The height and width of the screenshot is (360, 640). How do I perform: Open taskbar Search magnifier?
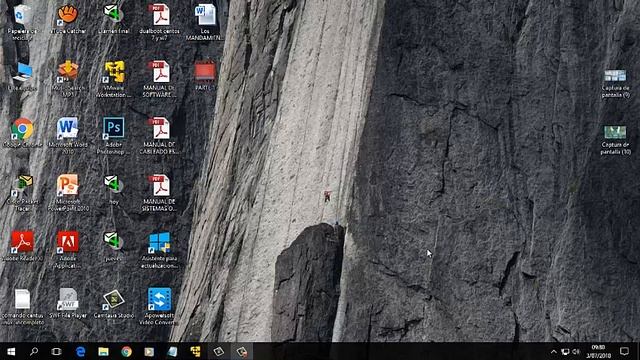pos(34,351)
